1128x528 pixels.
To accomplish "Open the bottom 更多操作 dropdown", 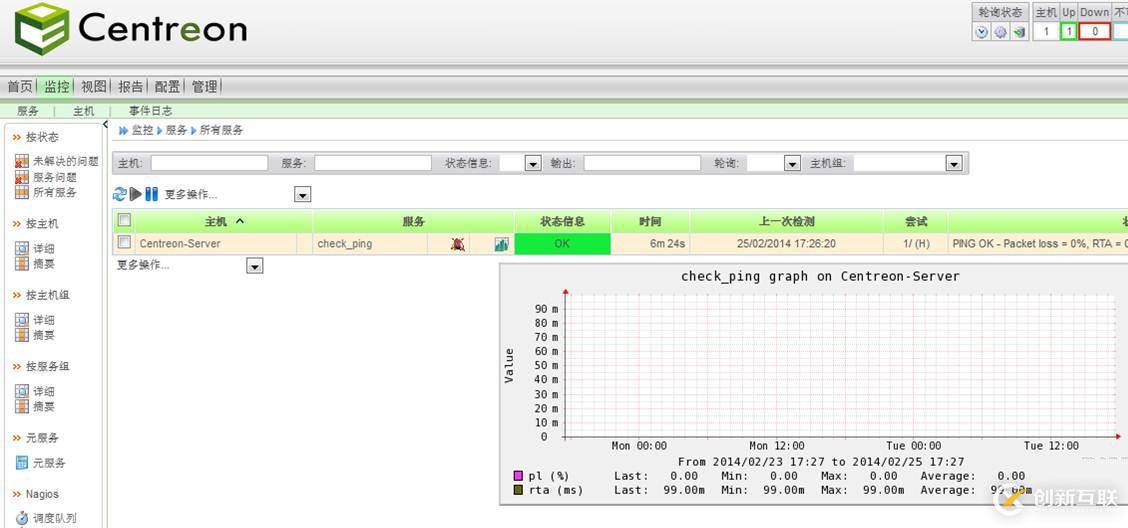I will (255, 267).
